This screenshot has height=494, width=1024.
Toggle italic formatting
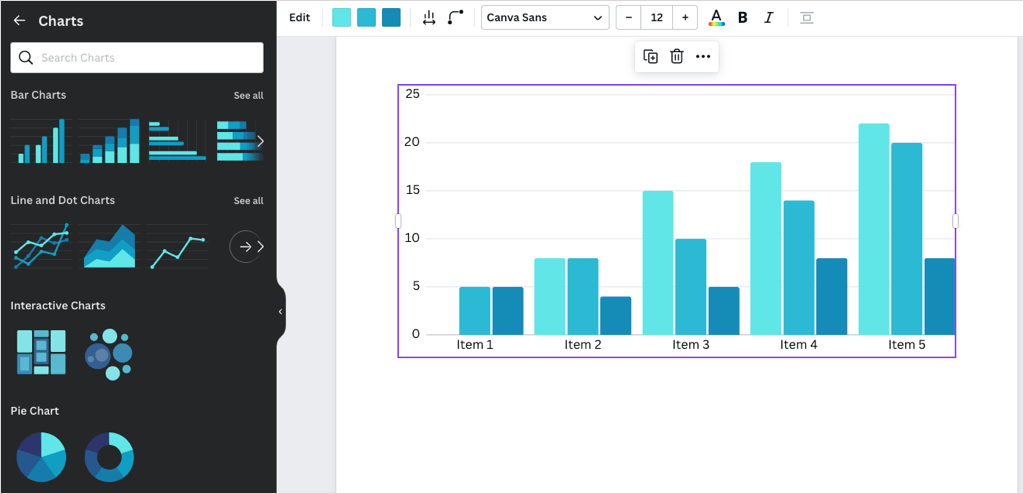768,17
